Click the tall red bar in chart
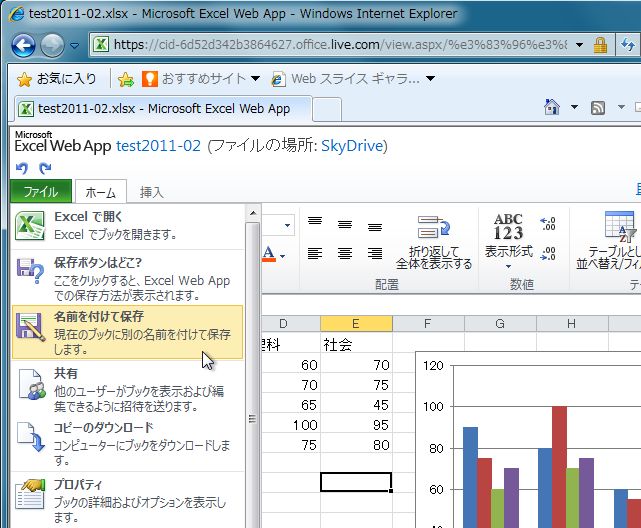Viewport: 641px width, 528px height. (559, 466)
